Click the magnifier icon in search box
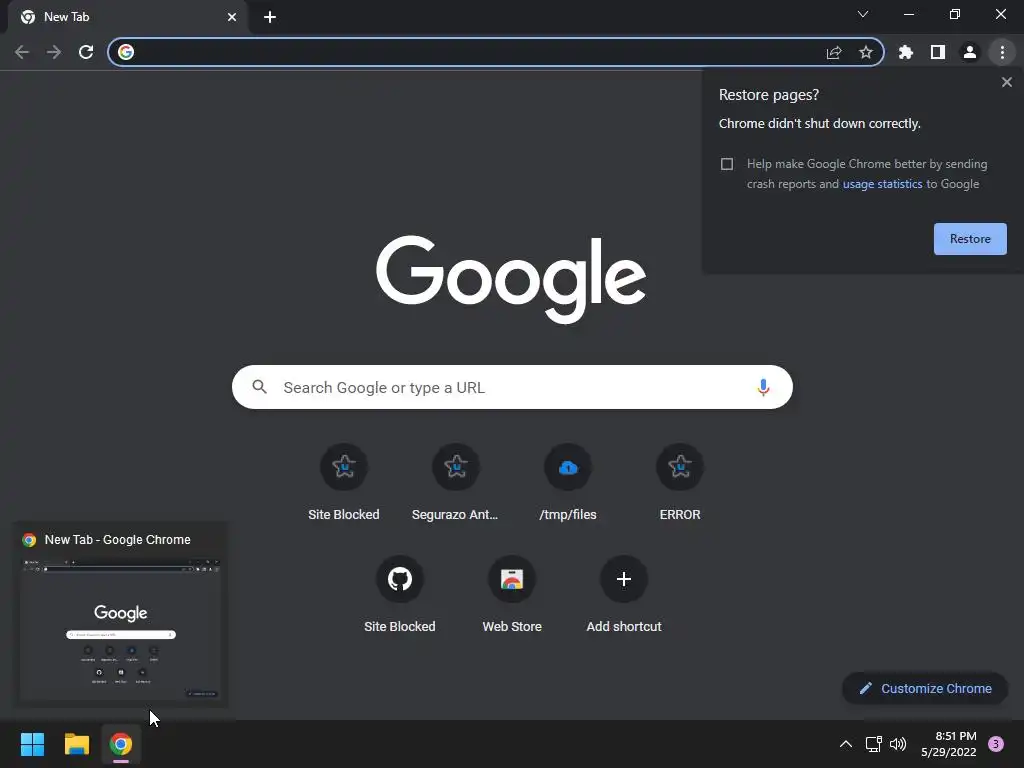Image resolution: width=1024 pixels, height=768 pixels. tap(259, 387)
